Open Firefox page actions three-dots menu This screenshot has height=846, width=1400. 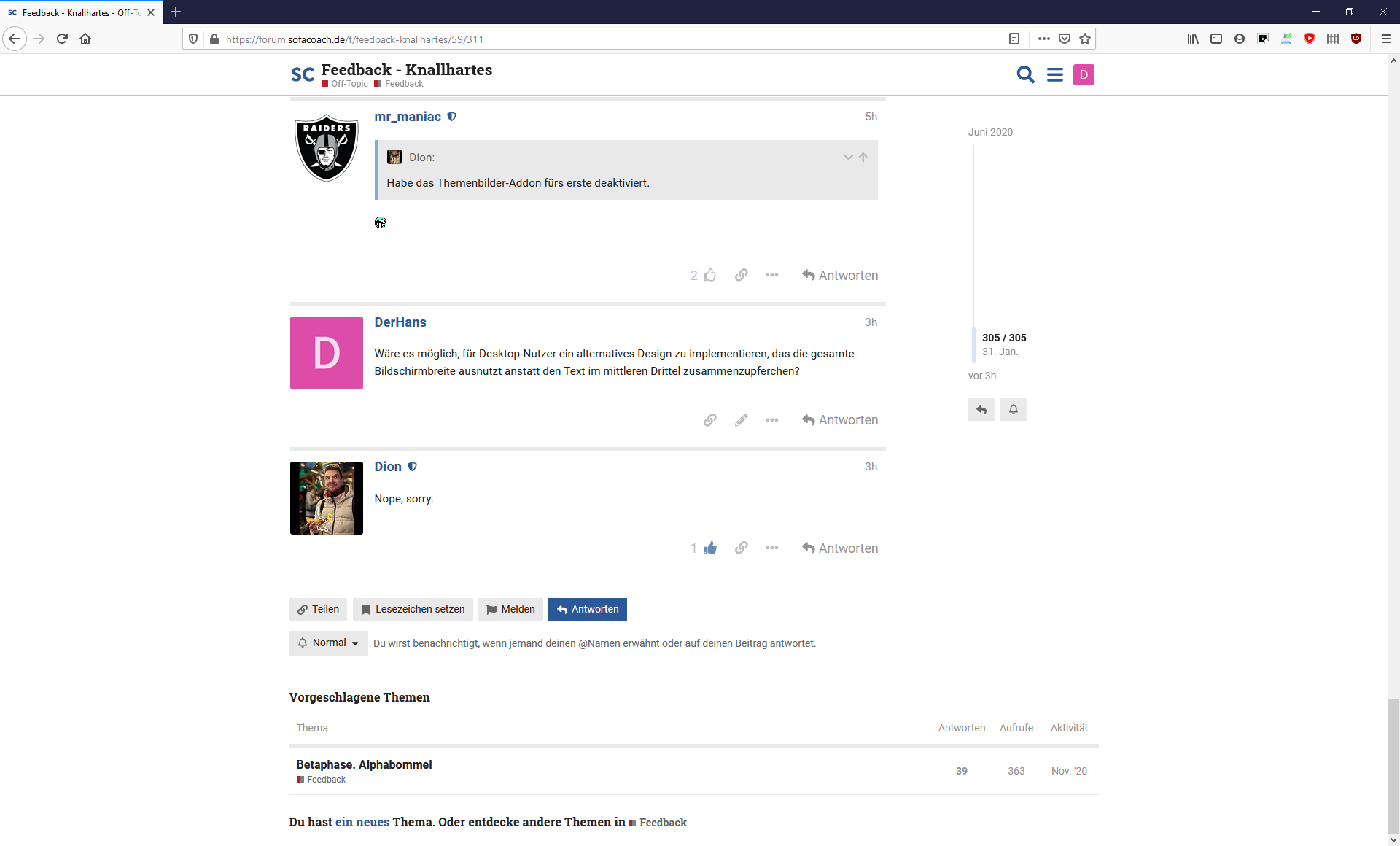tap(1043, 39)
